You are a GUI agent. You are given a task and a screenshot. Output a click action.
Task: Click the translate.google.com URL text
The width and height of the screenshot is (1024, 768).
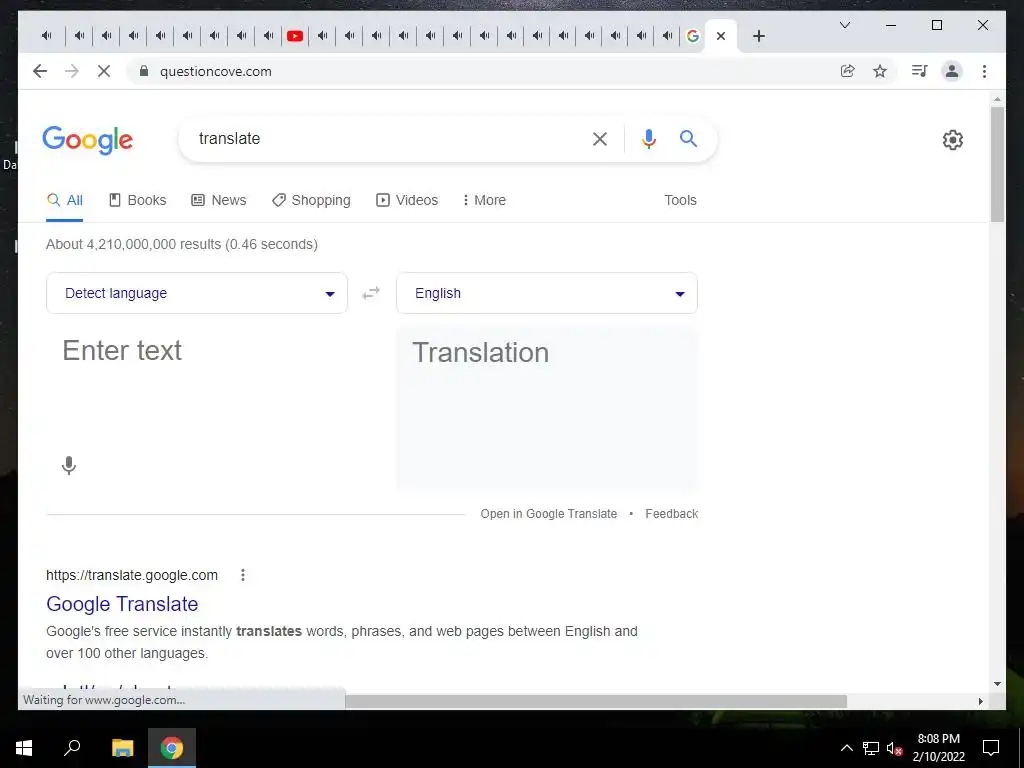132,575
